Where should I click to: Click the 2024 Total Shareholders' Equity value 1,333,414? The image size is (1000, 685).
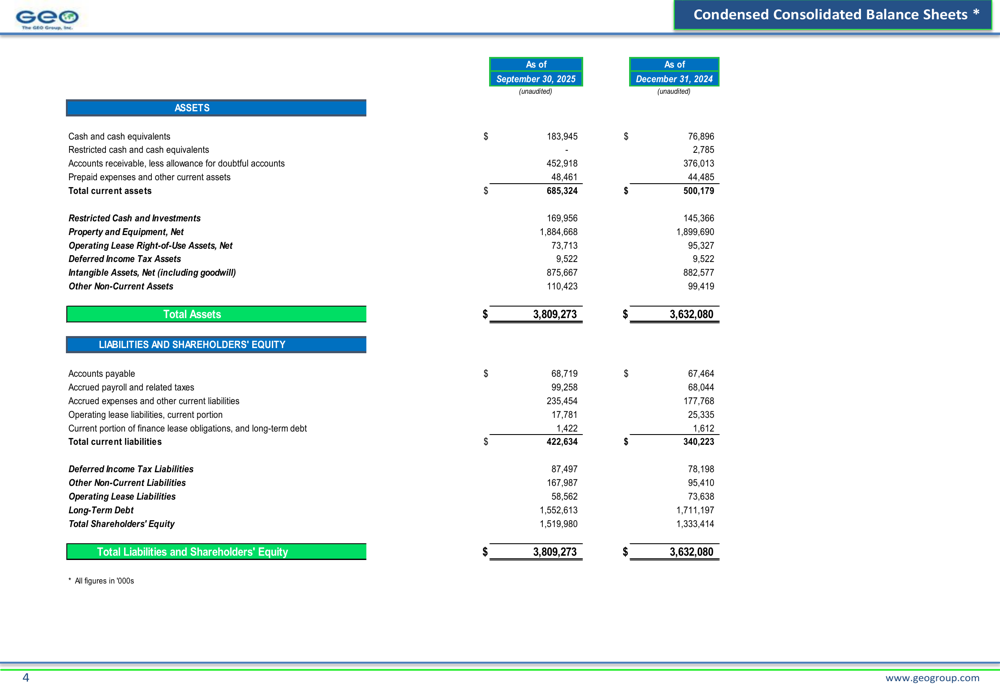click(695, 524)
